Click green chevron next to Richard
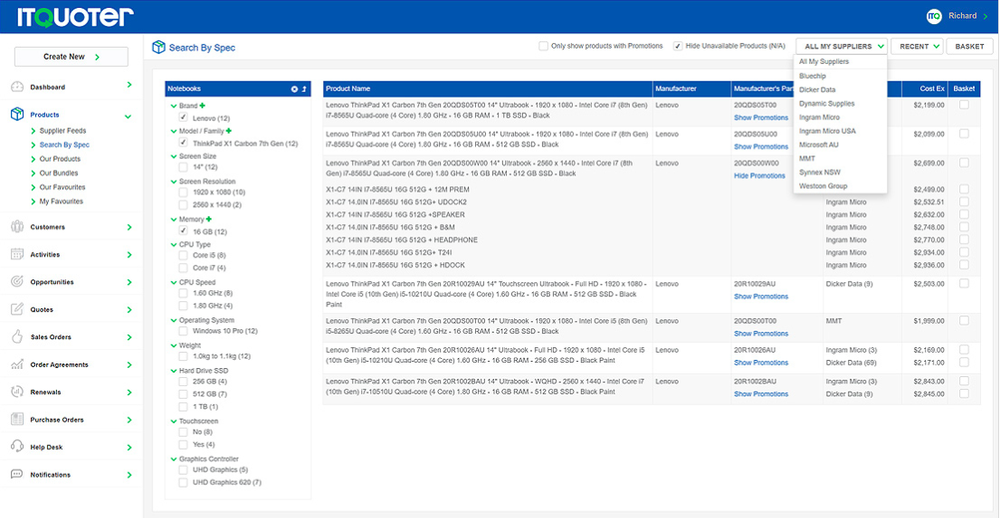1000x518 pixels. 985,17
